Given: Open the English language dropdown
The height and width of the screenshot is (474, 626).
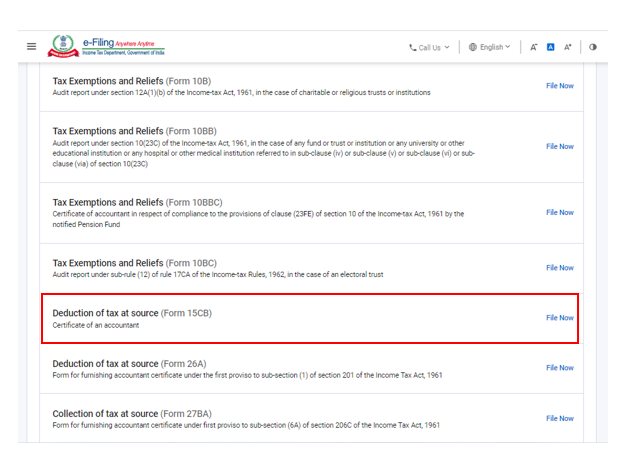Looking at the screenshot, I should [x=494, y=47].
